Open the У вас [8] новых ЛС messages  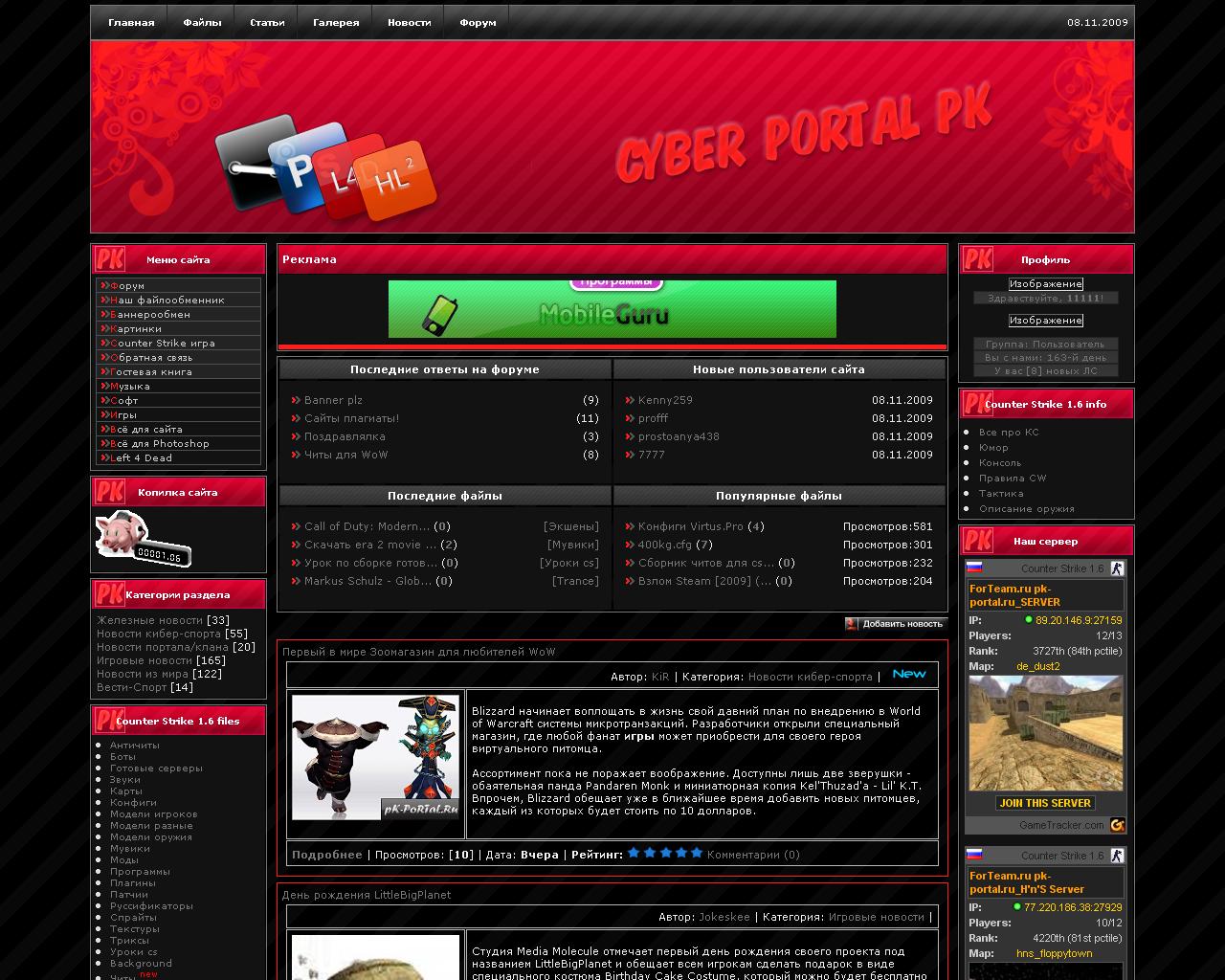click(1046, 370)
